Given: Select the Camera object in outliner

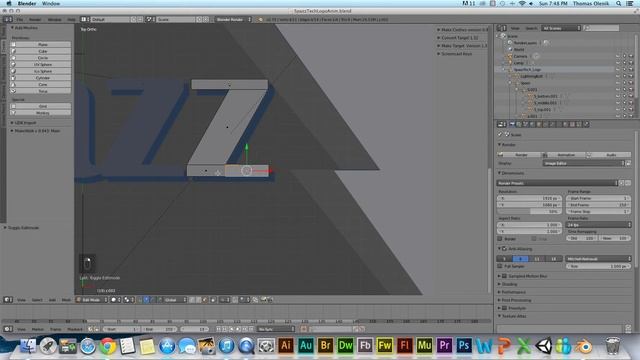Looking at the screenshot, I should pyautogui.click(x=520, y=56).
